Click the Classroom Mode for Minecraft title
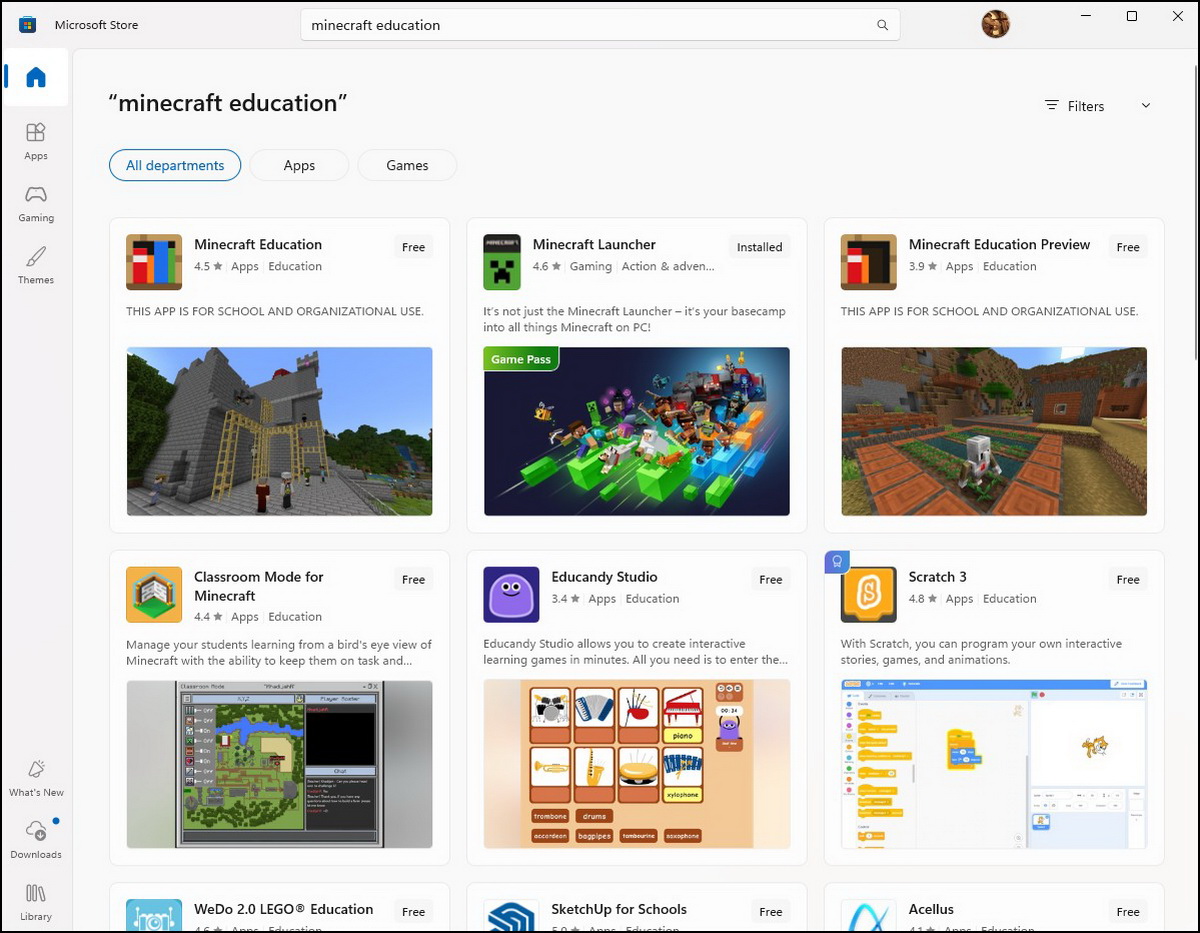Viewport: 1200px width, 933px height. click(x=259, y=586)
